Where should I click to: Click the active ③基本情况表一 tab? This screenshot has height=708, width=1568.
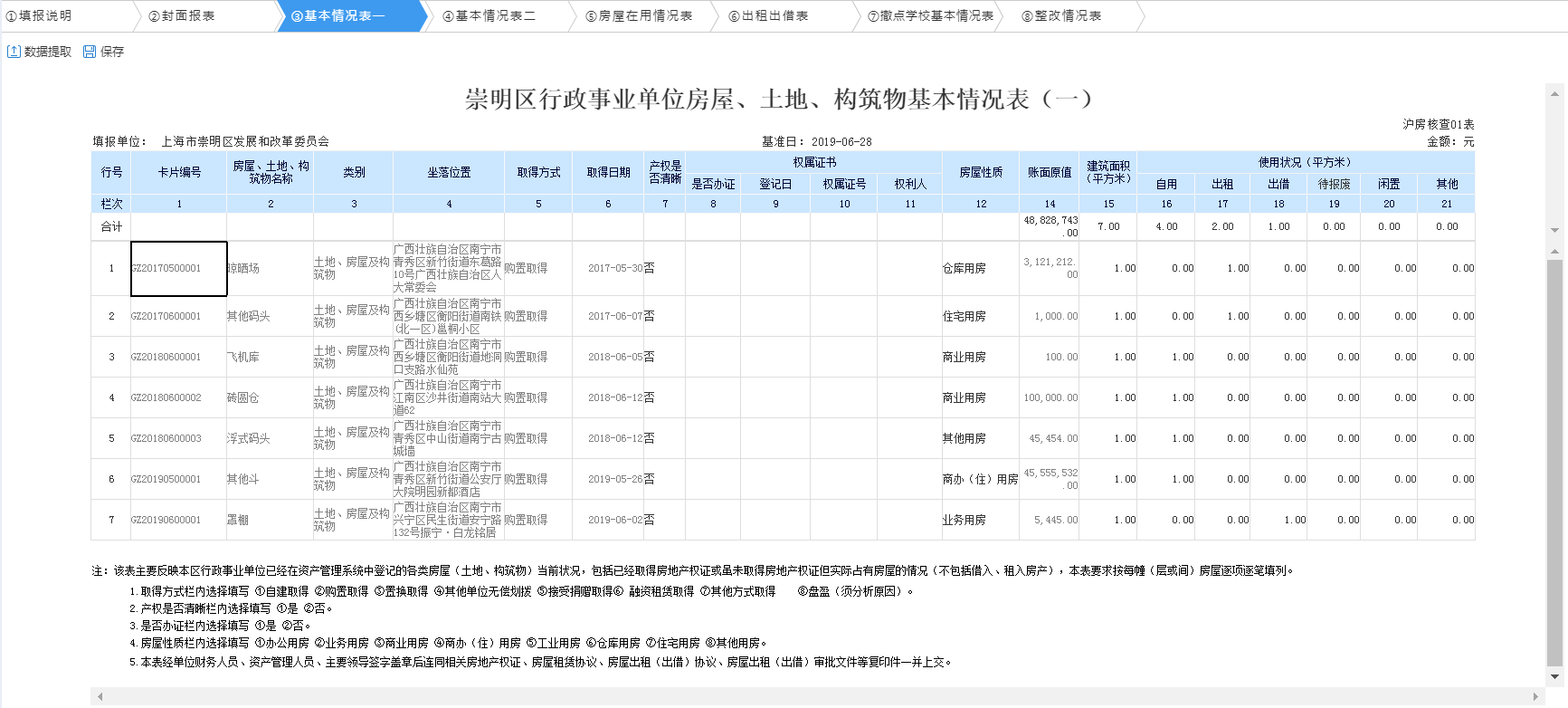point(338,16)
